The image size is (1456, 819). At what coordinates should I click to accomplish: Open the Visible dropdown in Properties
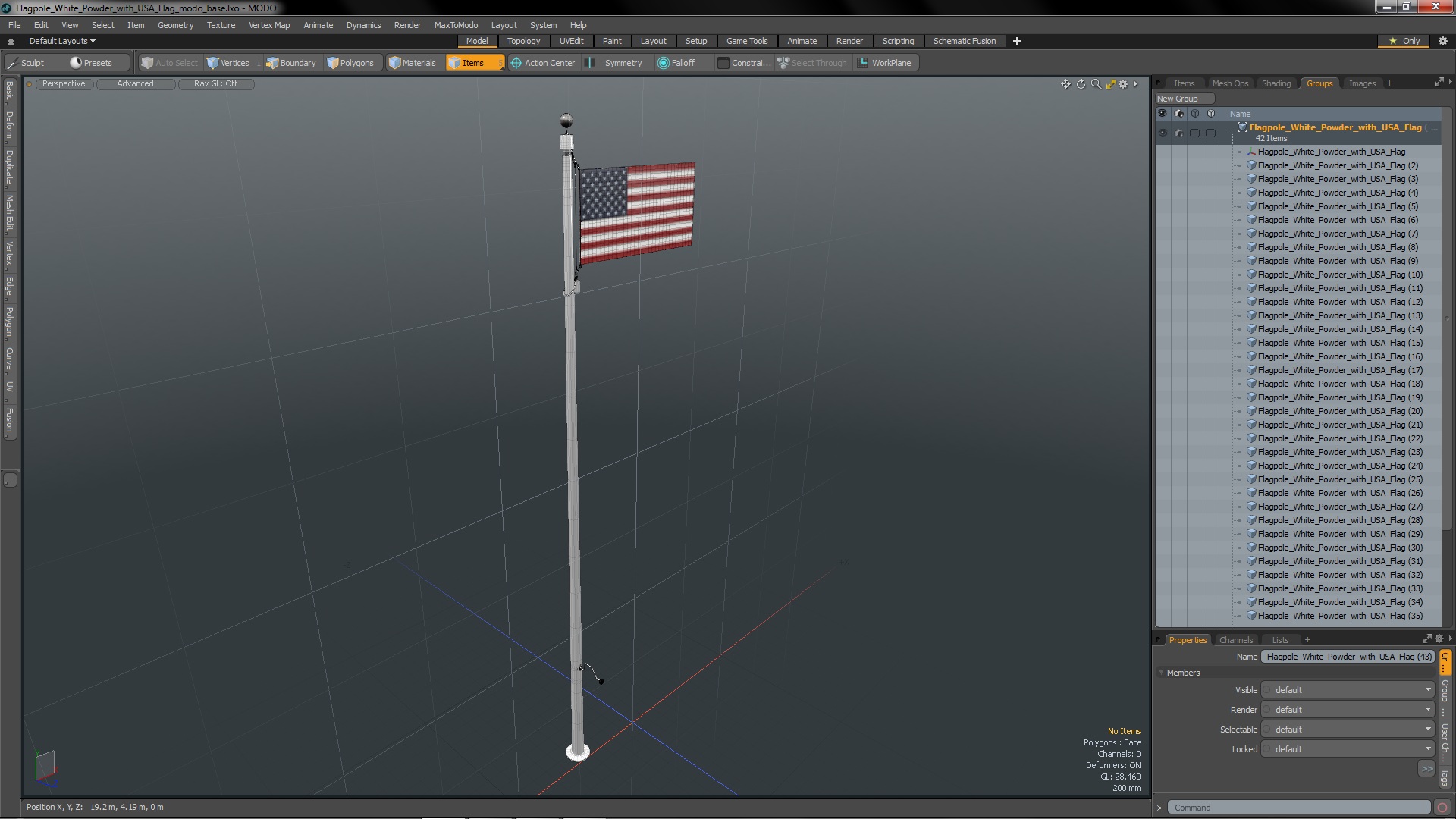pyautogui.click(x=1350, y=690)
